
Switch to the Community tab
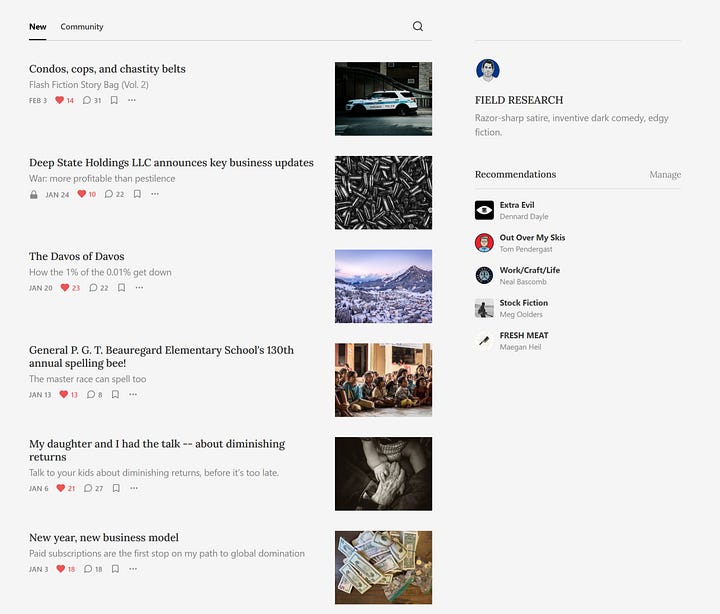[x=82, y=27]
